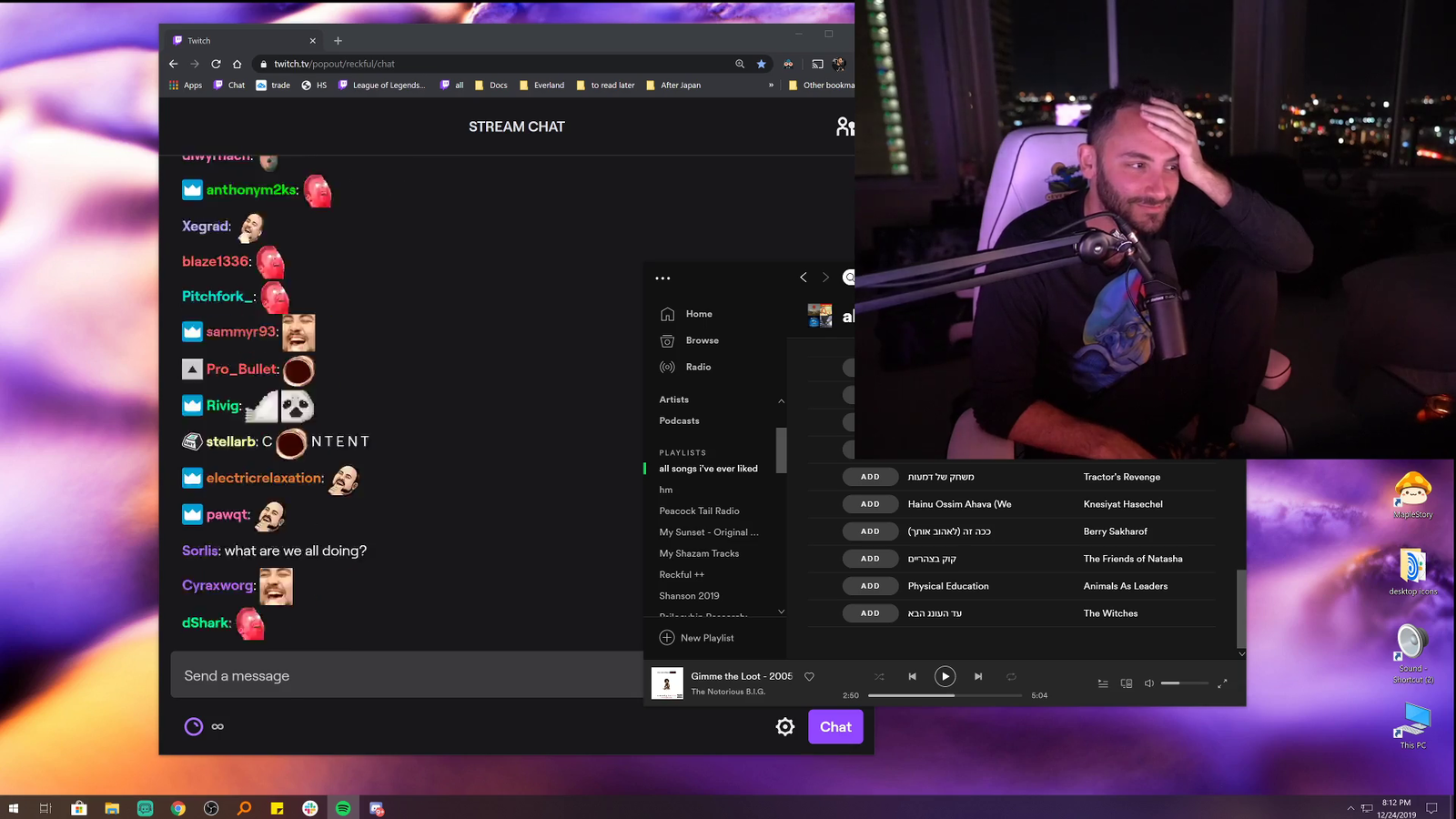Viewport: 1456px width, 819px height.
Task: Open the chat users list icon
Action: [845, 126]
